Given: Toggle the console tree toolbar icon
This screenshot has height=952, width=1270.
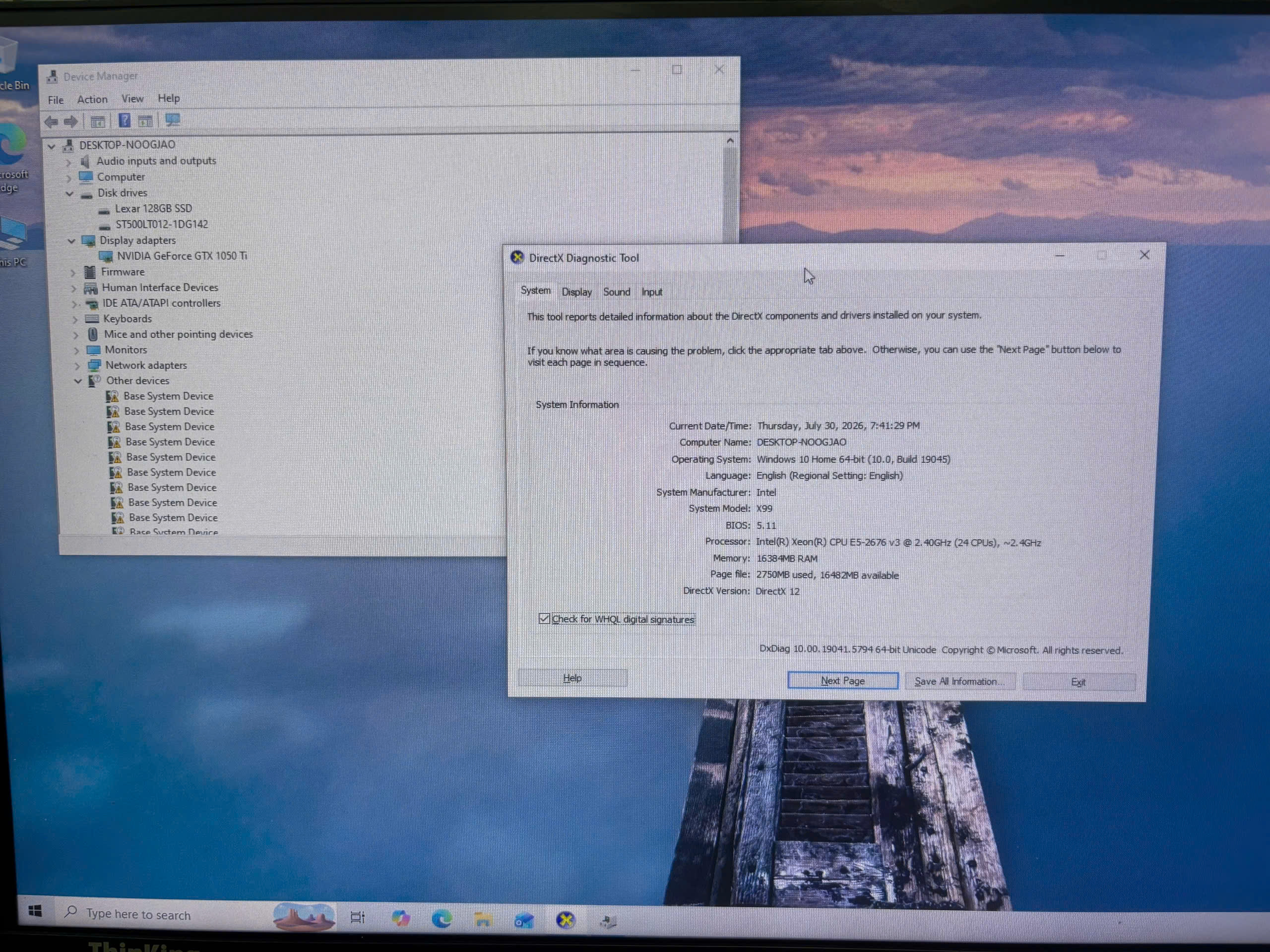Looking at the screenshot, I should (x=98, y=121).
